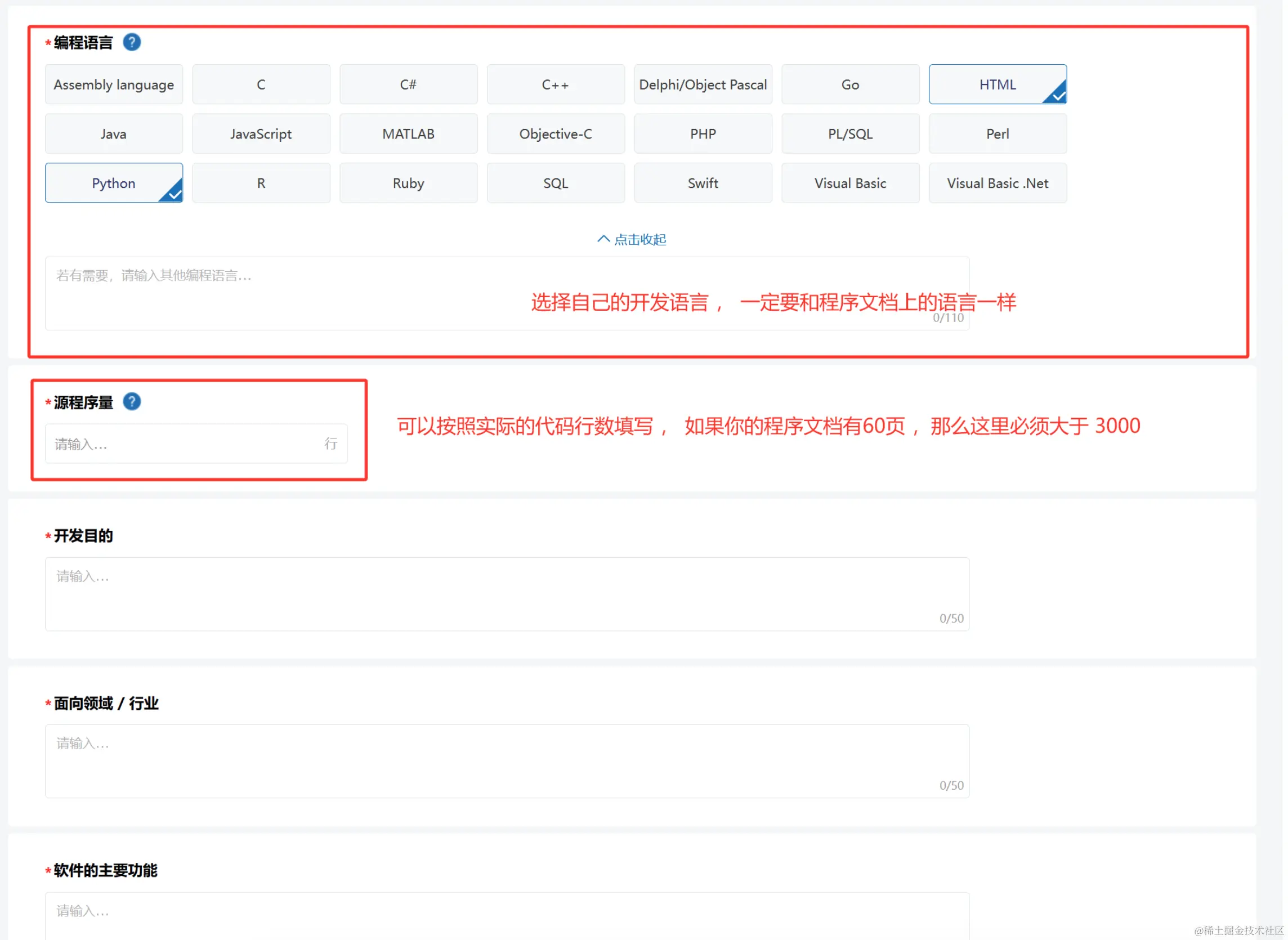
Task: Focus the 软件的主要功能 text area
Action: [506, 915]
